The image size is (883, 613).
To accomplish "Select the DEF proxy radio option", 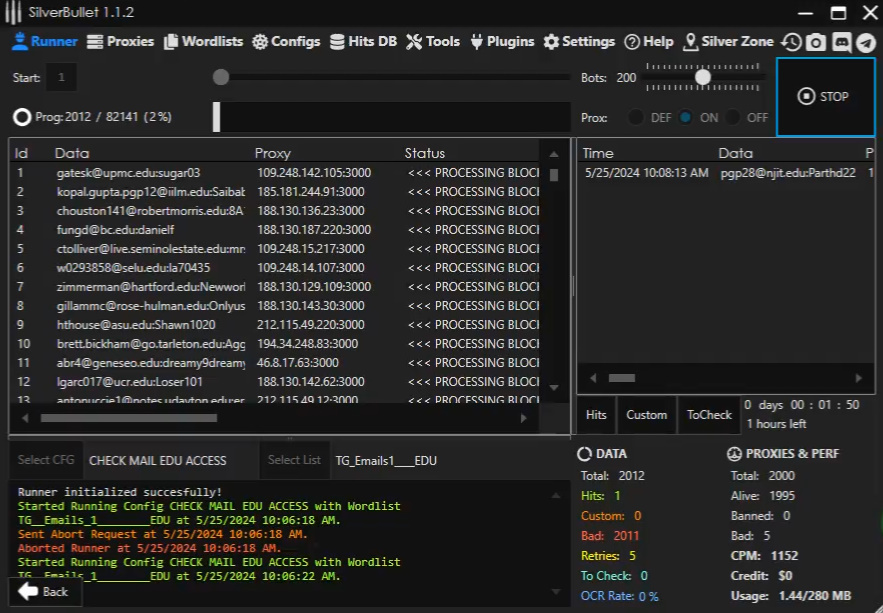I will pos(636,117).
